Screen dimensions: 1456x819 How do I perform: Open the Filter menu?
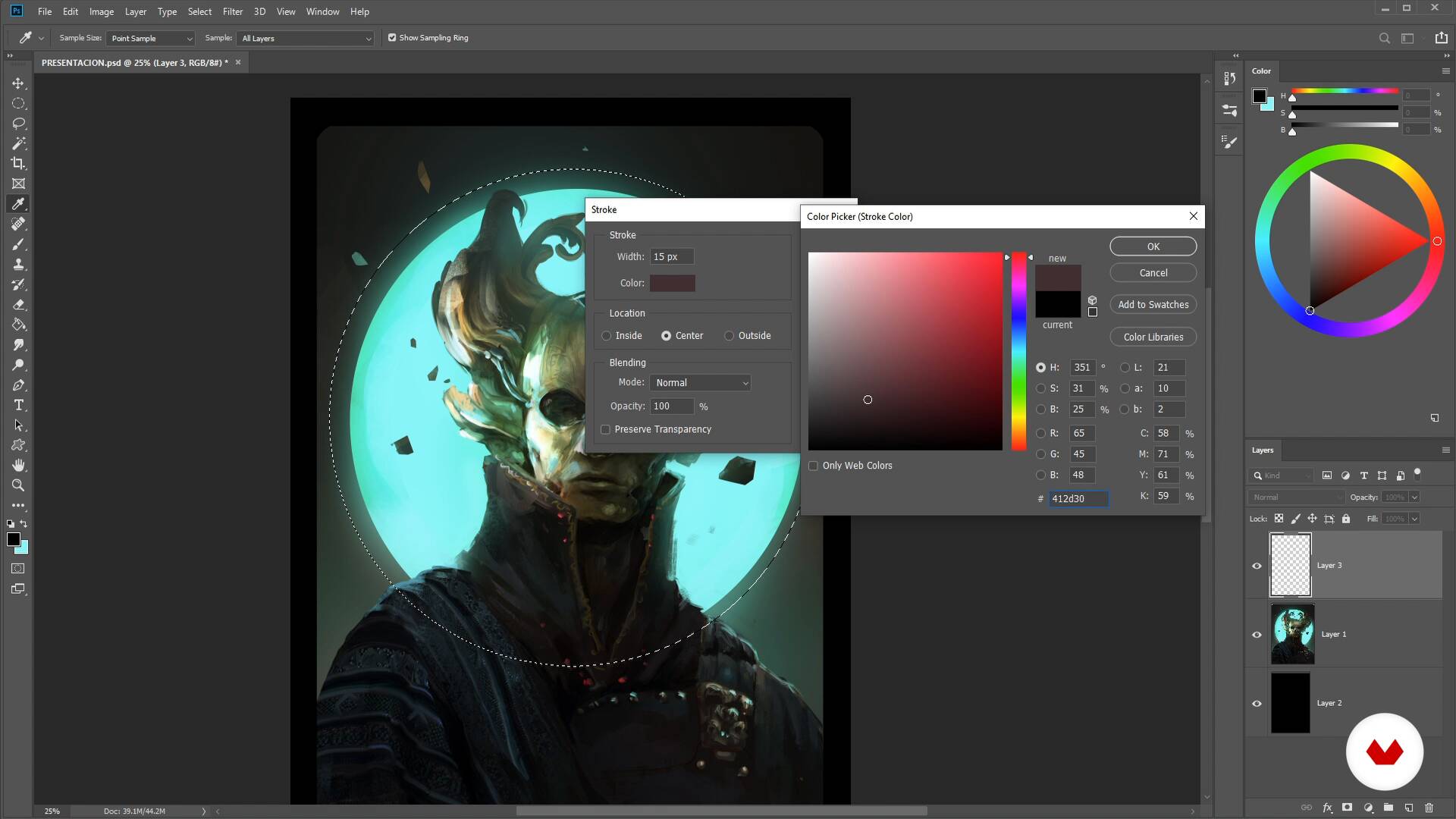[233, 11]
